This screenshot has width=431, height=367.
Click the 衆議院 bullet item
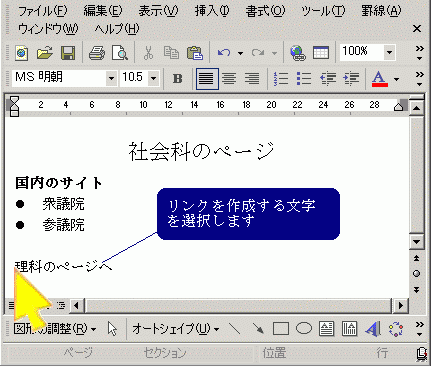pyautogui.click(x=63, y=204)
